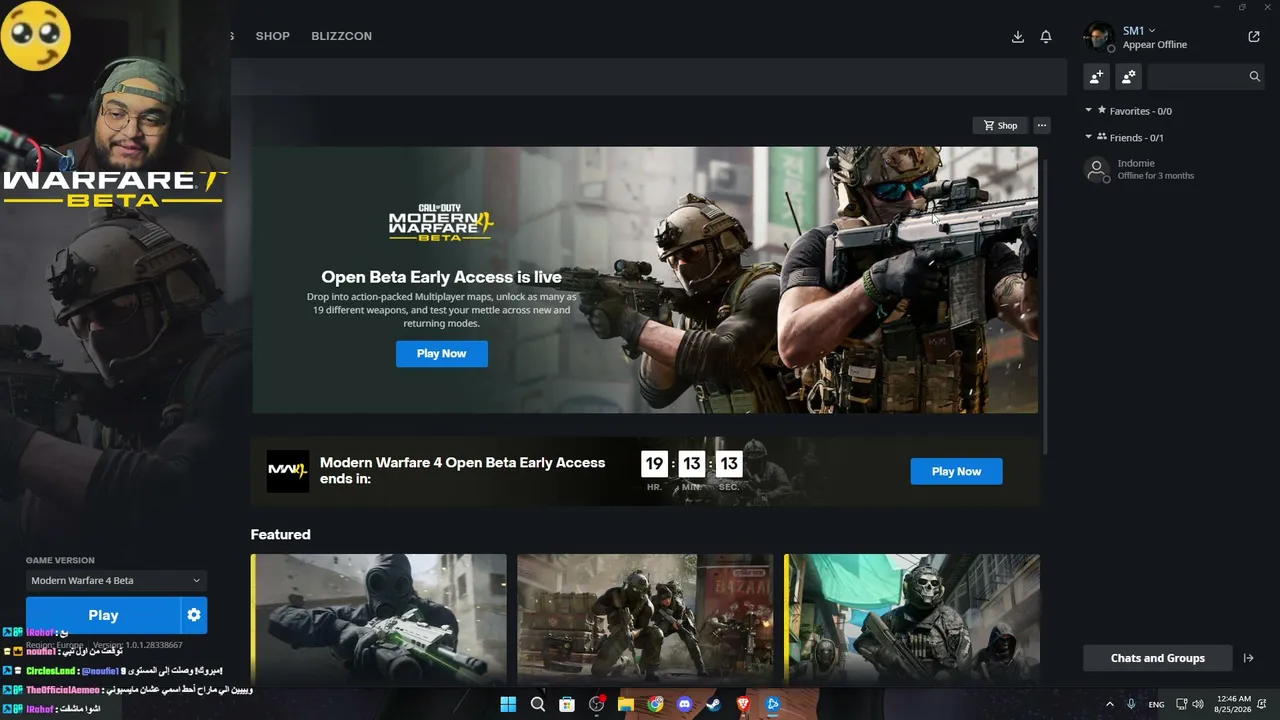
Task: Click the Add a Friend icon
Action: pyautogui.click(x=1097, y=76)
